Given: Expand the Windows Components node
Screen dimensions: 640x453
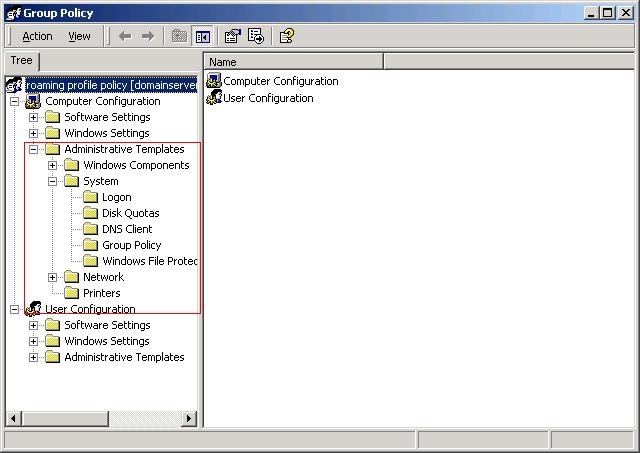Looking at the screenshot, I should pos(53,165).
